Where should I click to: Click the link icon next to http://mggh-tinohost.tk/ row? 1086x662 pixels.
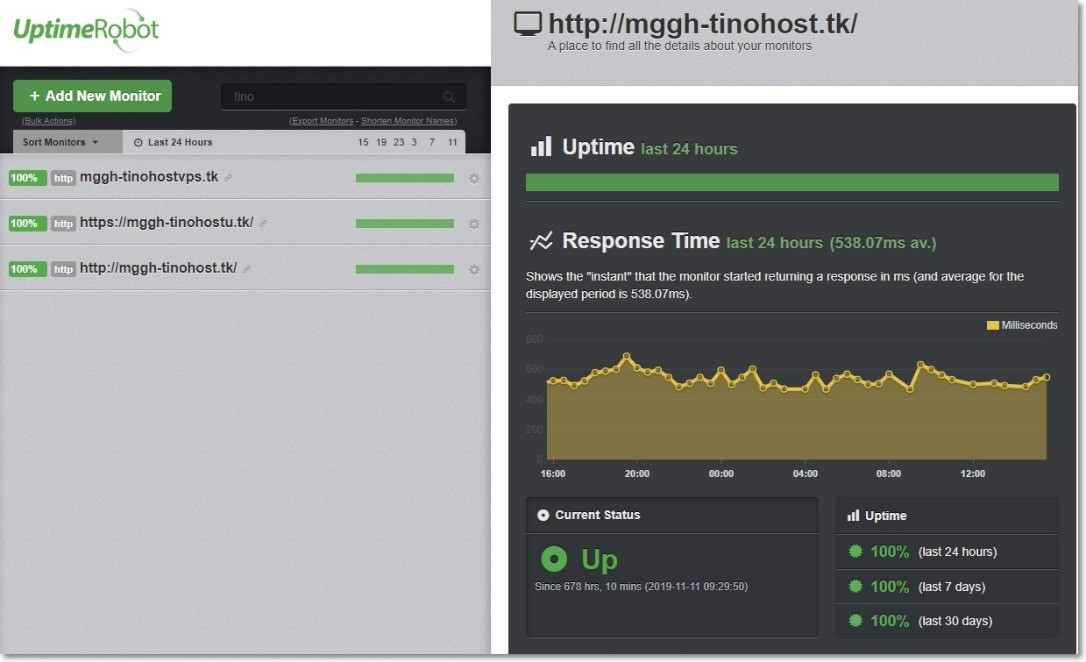tap(247, 269)
